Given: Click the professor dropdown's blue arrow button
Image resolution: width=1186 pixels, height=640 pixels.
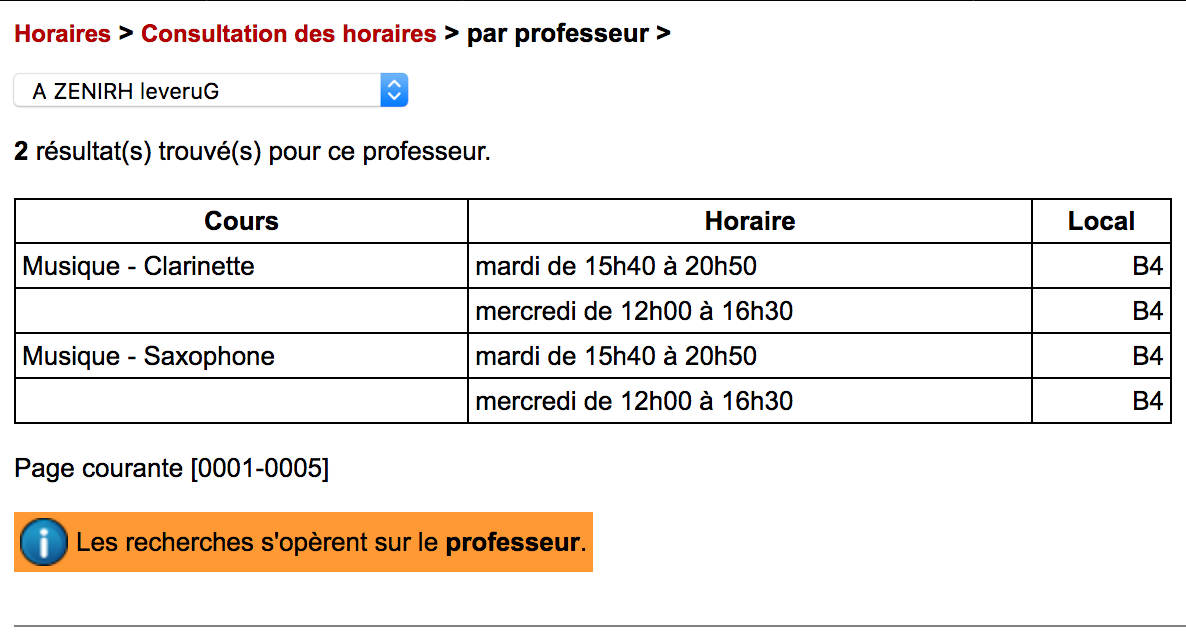Looking at the screenshot, I should [x=394, y=91].
